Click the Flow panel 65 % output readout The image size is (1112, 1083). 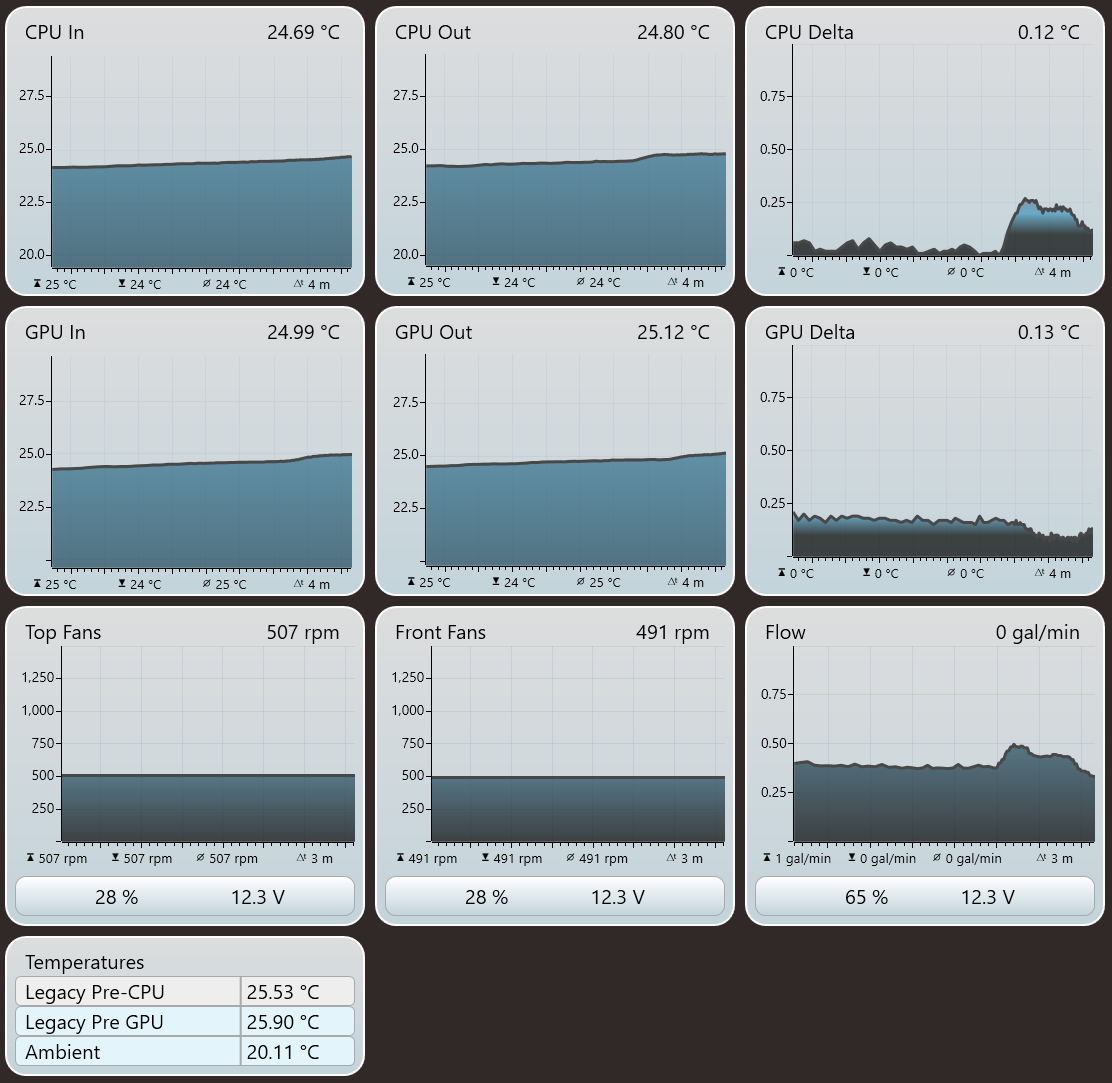click(866, 897)
